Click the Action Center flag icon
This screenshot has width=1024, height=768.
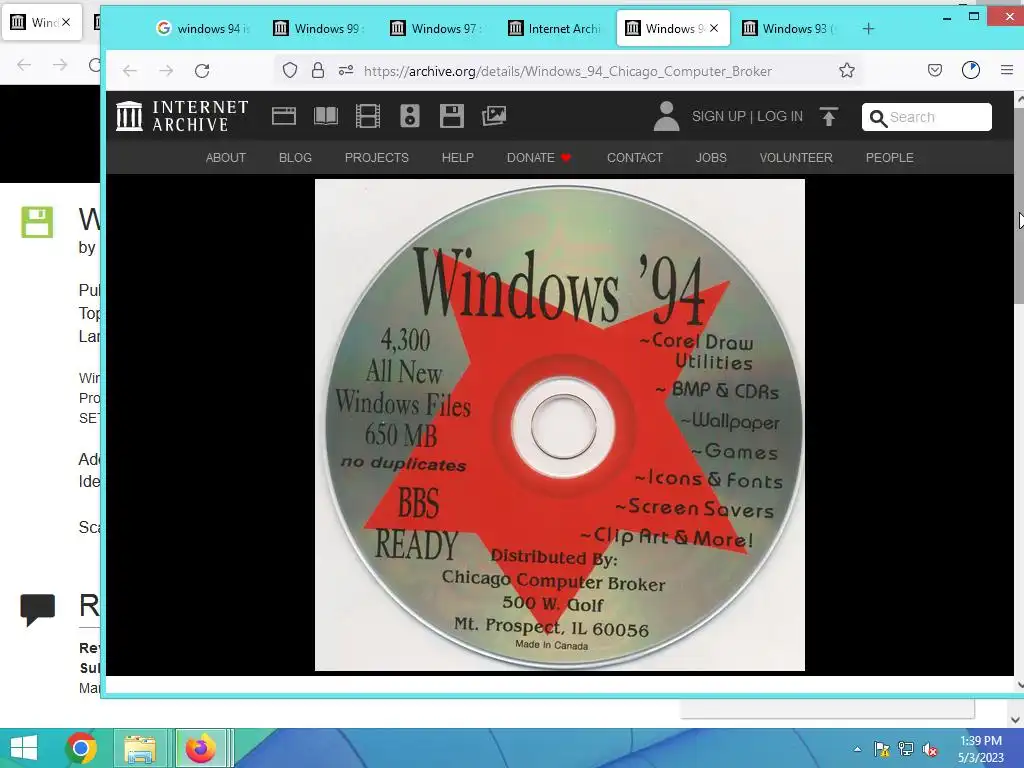tap(882, 749)
